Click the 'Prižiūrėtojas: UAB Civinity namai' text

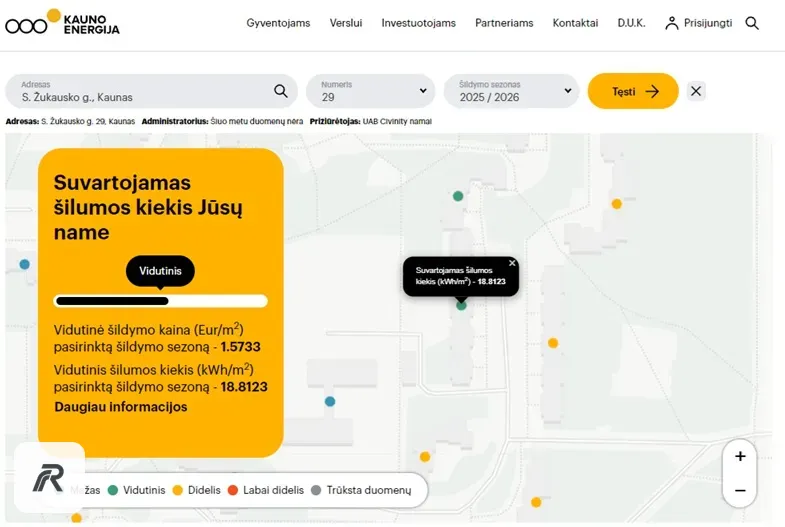[x=370, y=121]
